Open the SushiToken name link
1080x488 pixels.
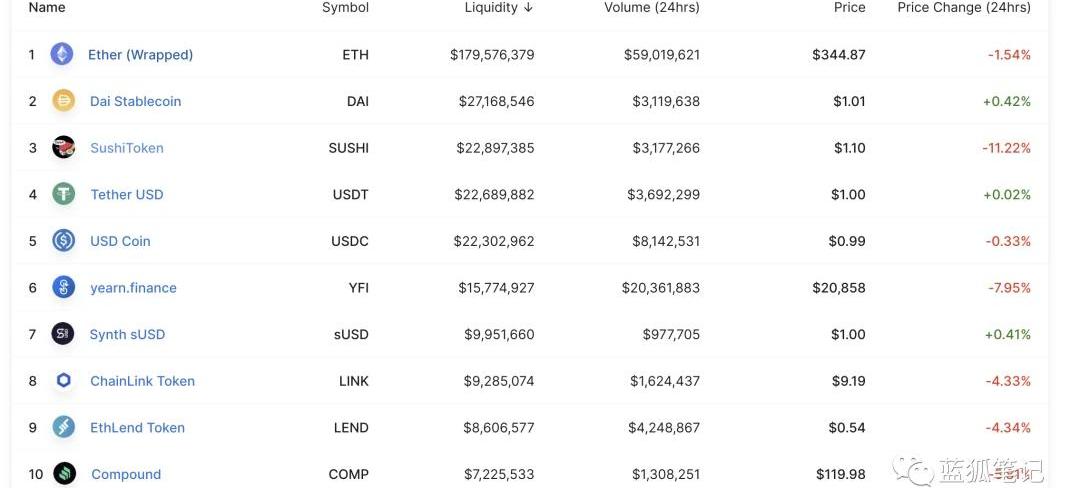click(x=127, y=148)
